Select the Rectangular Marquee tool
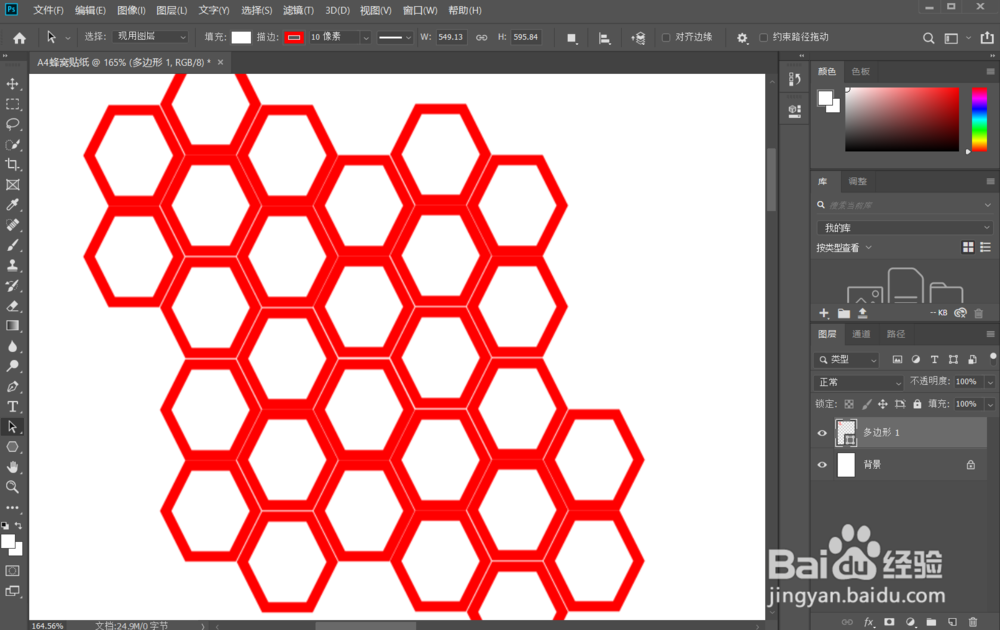The width and height of the screenshot is (1000, 630). coord(12,104)
